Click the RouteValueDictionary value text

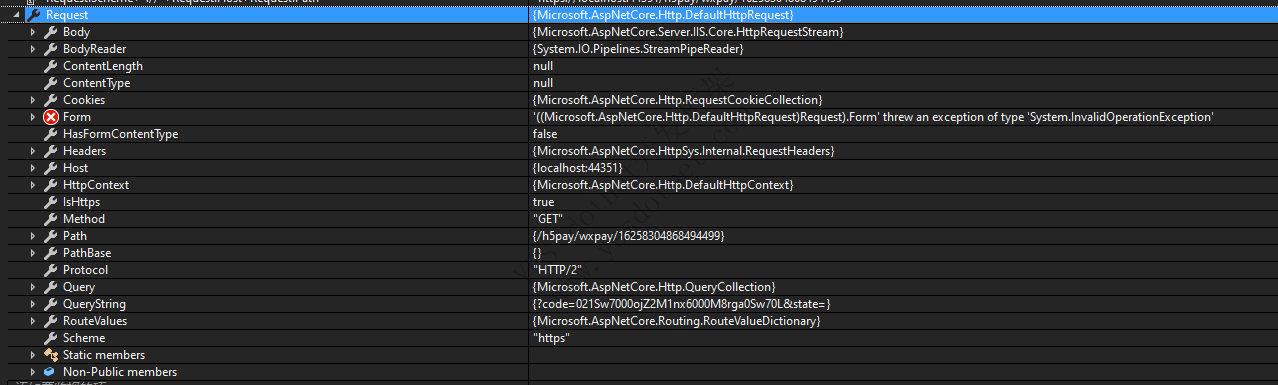[x=677, y=321]
